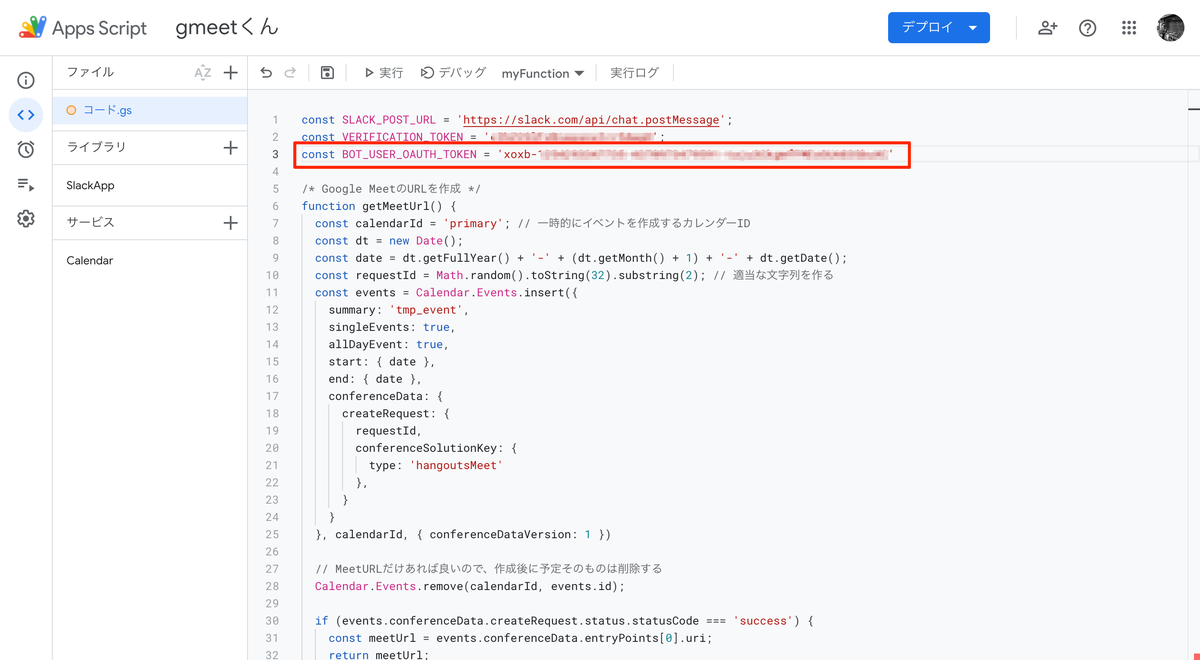The height and width of the screenshot is (660, 1200).
Task: Click the project title gmeetくん
Action: tap(227, 28)
